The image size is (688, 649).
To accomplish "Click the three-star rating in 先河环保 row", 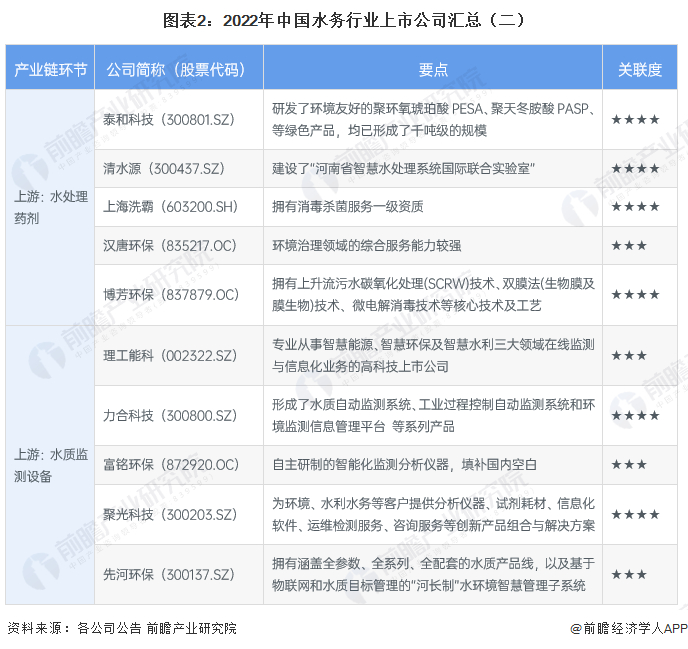I will (x=629, y=574).
